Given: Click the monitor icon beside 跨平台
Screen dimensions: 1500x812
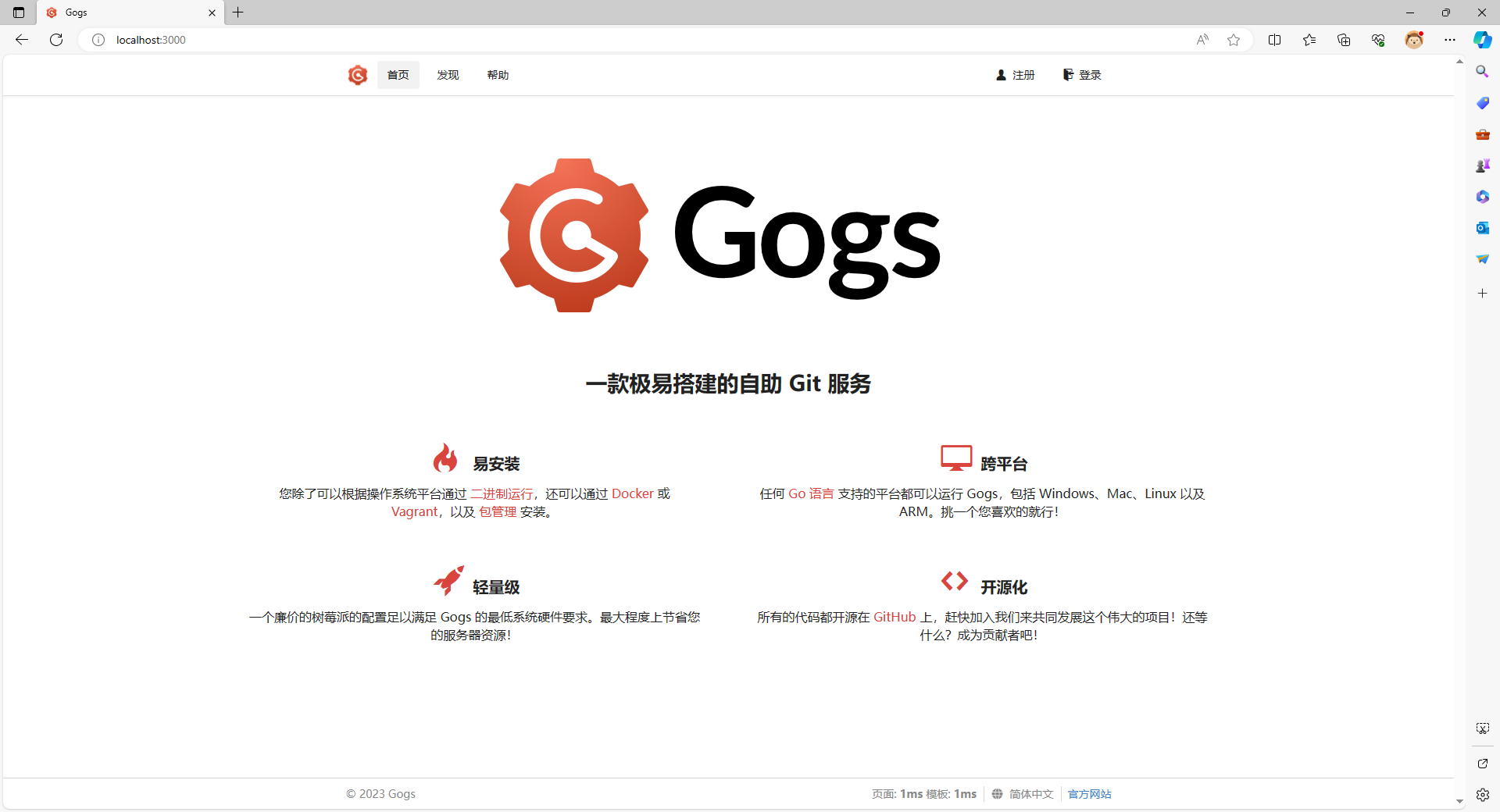Looking at the screenshot, I should (956, 458).
